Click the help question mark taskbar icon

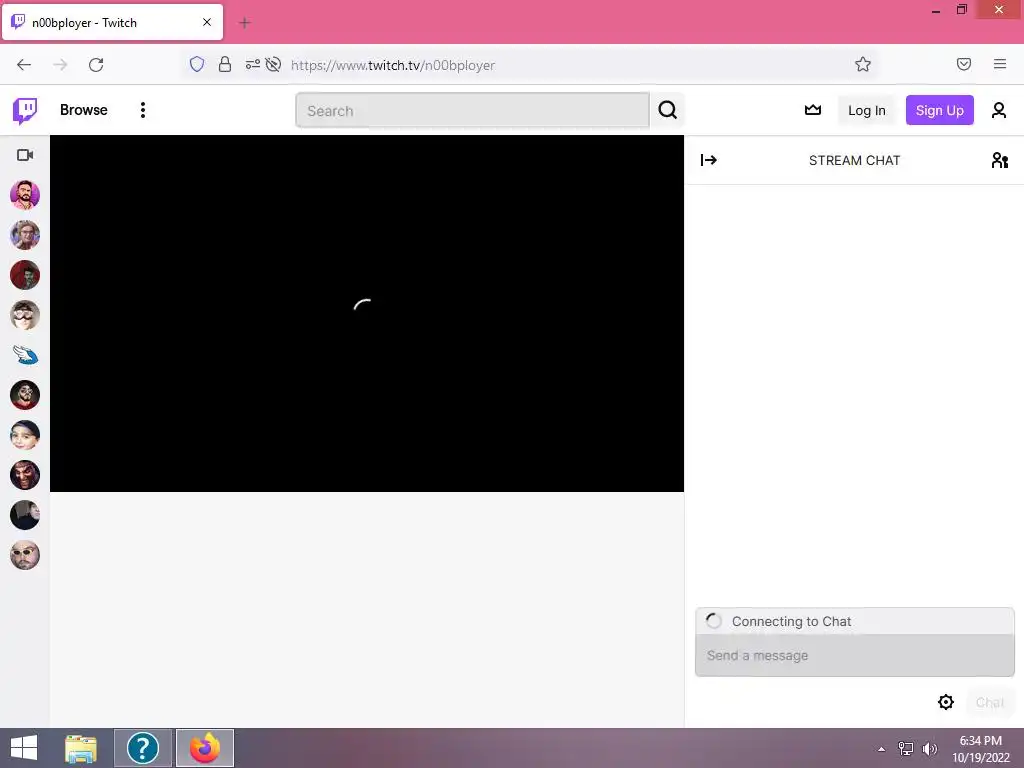142,748
